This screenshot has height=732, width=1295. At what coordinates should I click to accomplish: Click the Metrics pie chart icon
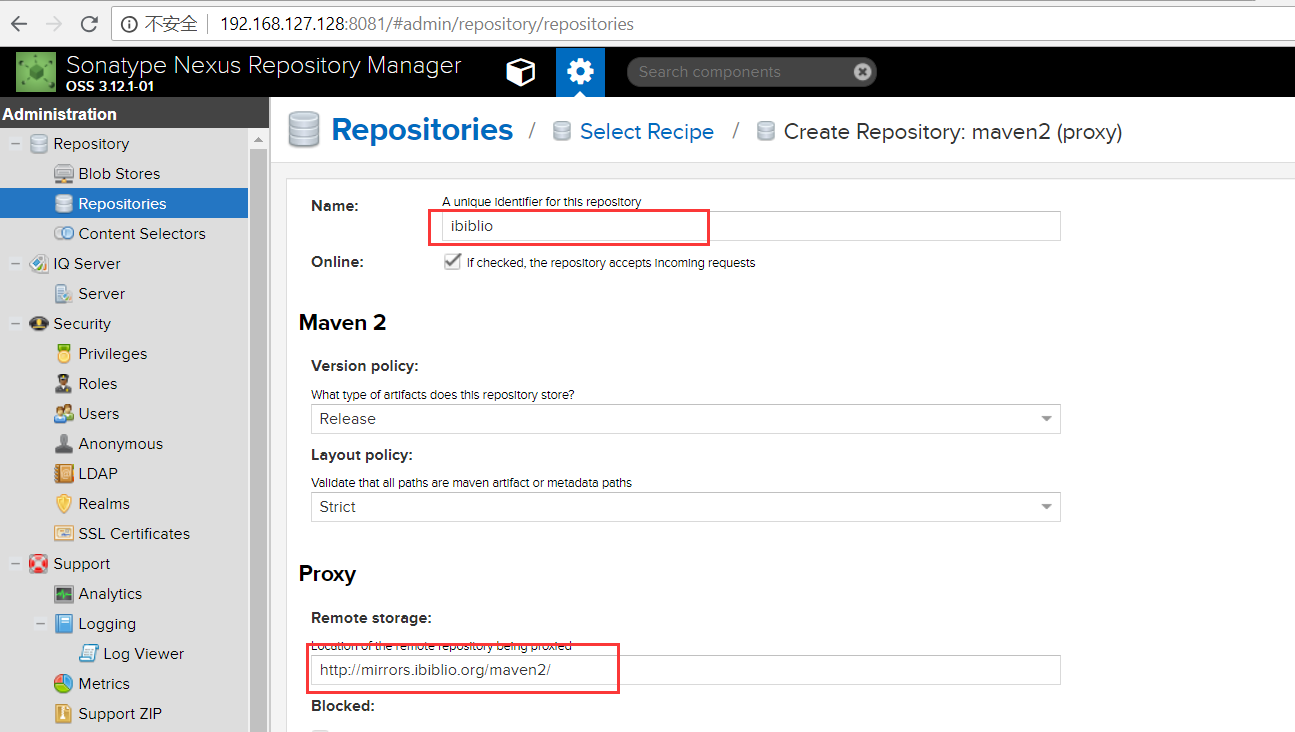coord(64,684)
